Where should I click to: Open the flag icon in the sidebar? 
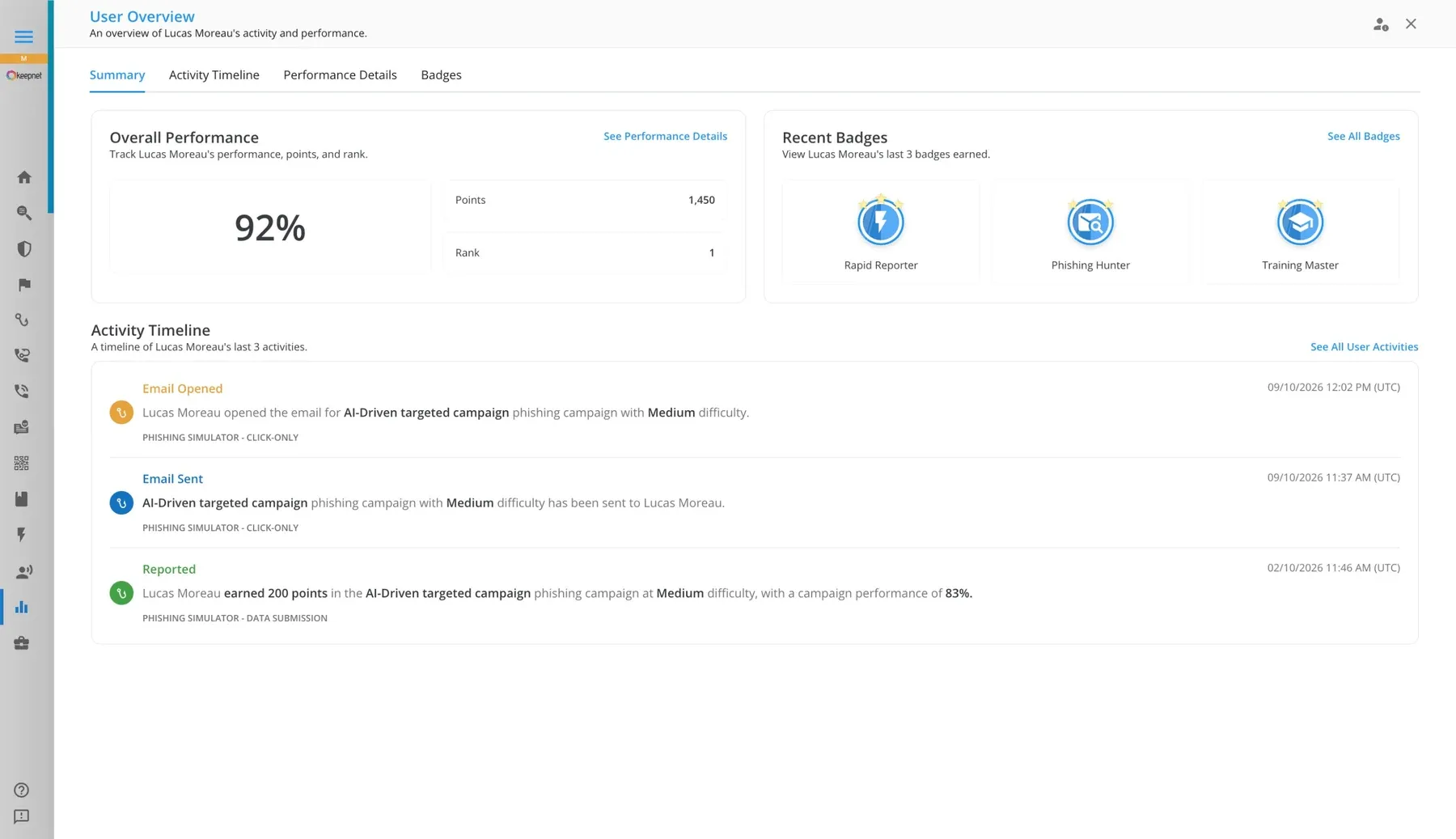coord(24,285)
